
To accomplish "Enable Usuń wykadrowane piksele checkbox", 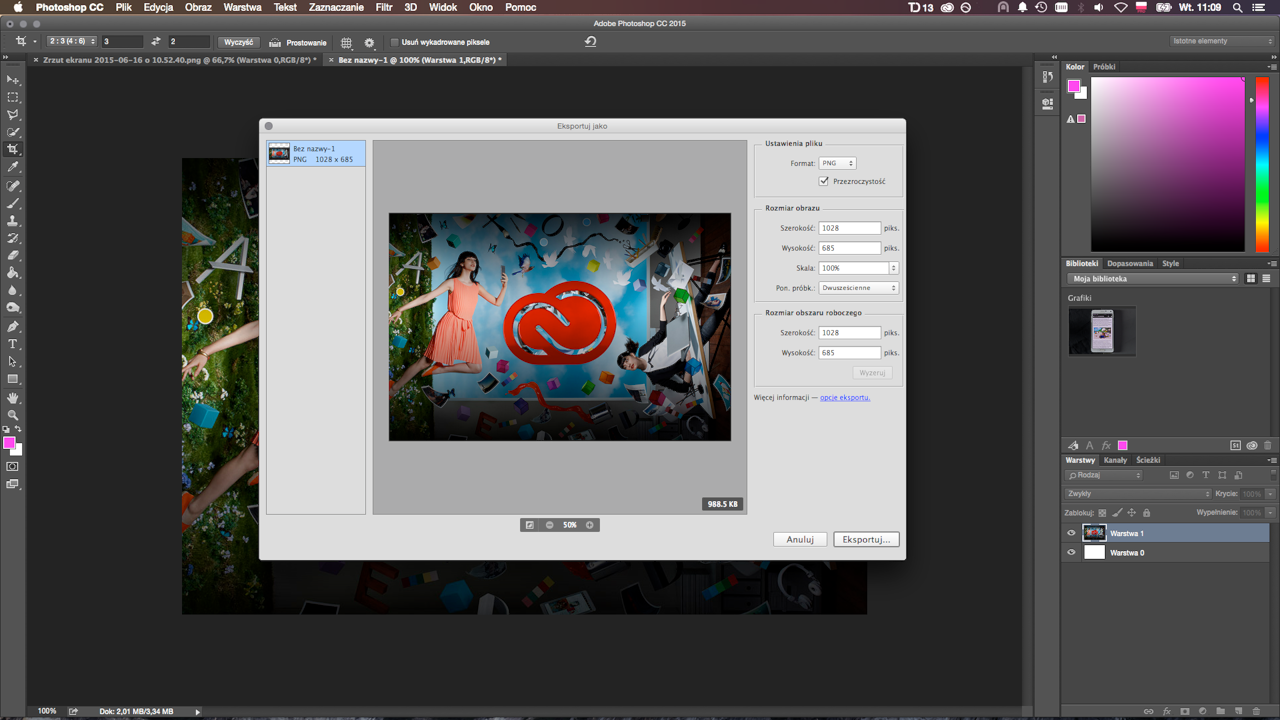I will (394, 43).
